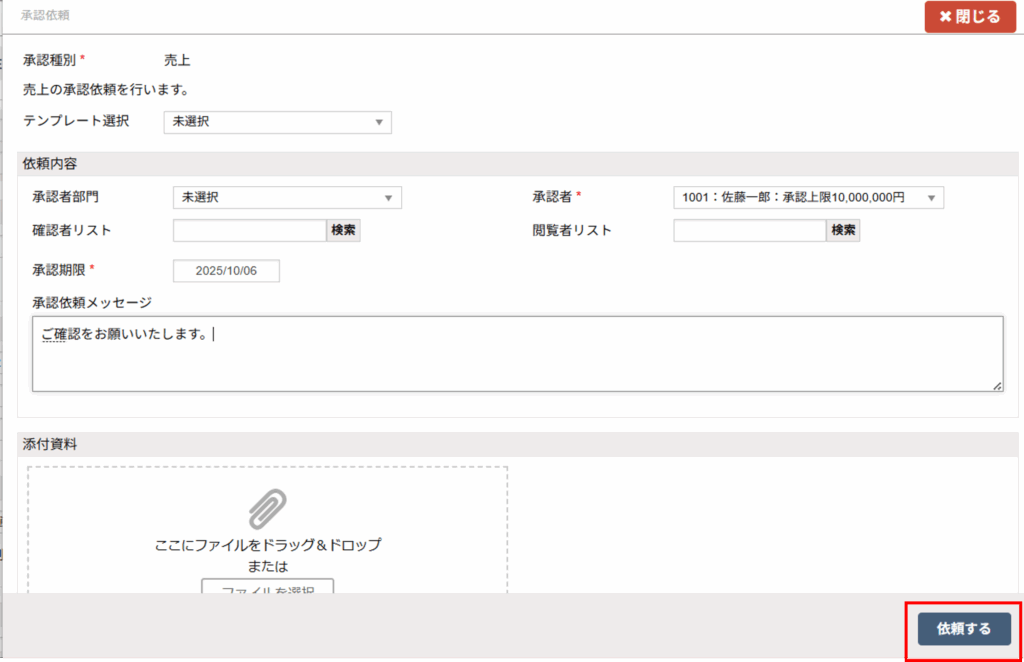Viewport: 1024px width, 662px height.
Task: Open the 承認者 dropdown showing 佐藤一郎
Action: click(808, 198)
